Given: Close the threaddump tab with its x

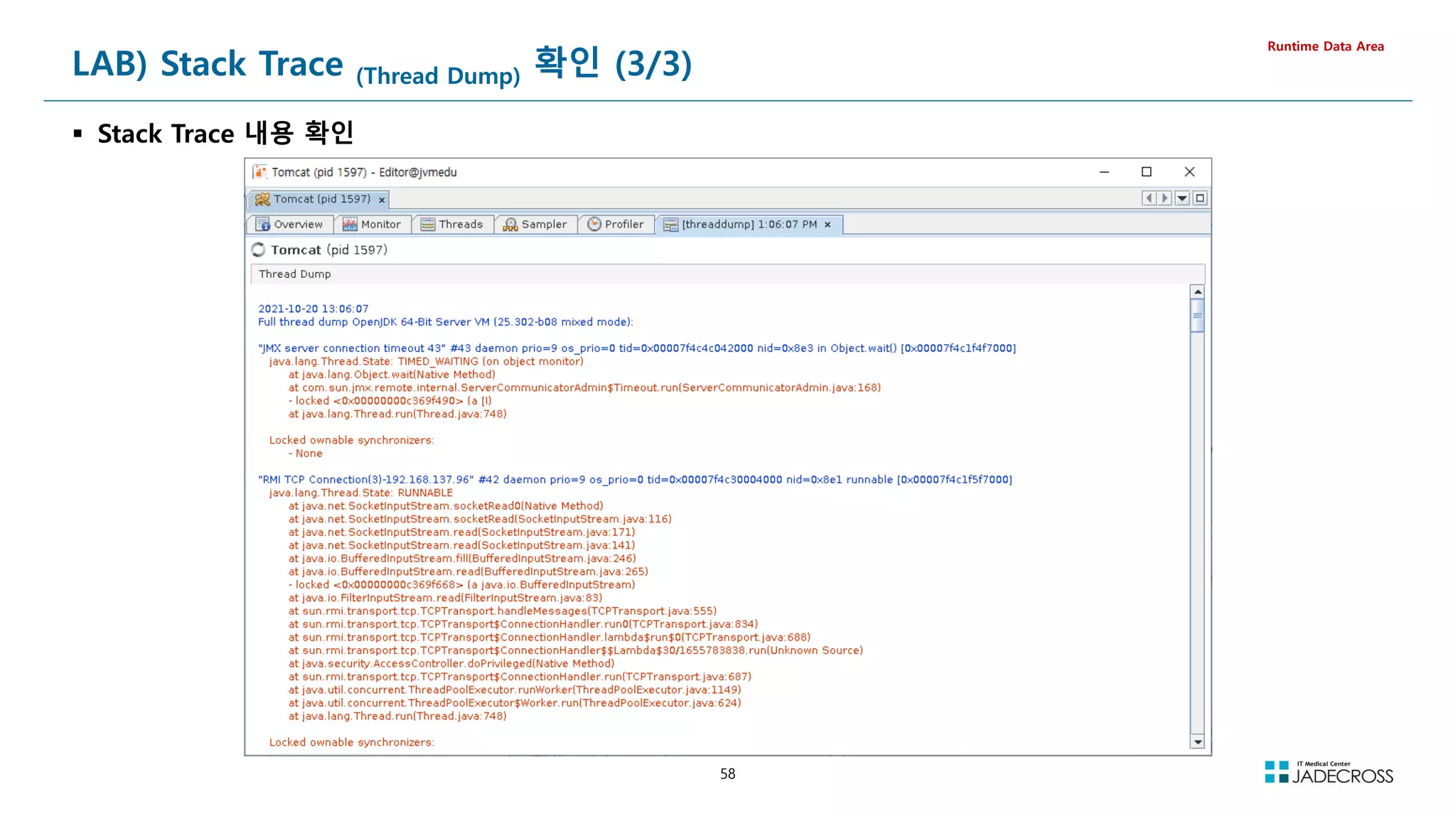Looking at the screenshot, I should pos(828,225).
